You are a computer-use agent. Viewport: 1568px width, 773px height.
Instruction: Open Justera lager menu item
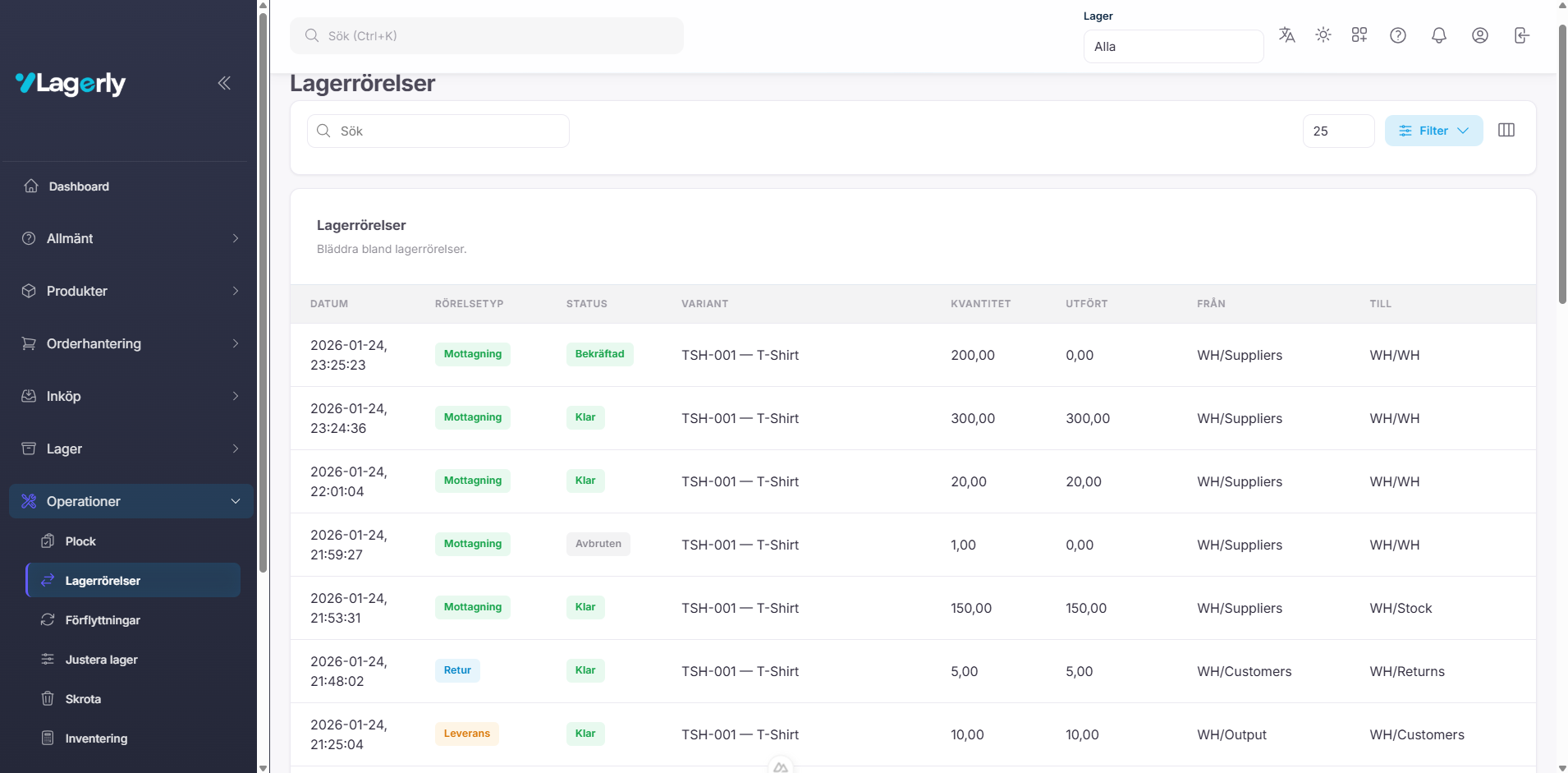point(101,660)
